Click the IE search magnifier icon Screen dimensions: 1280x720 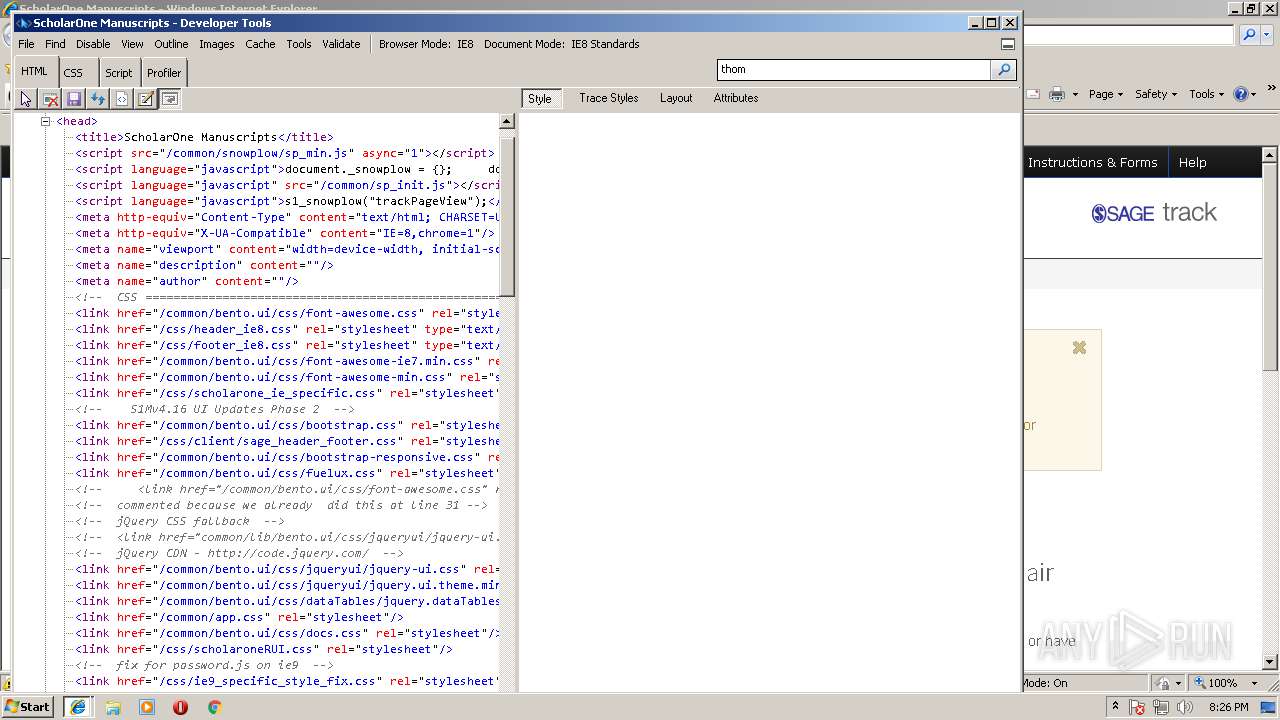click(1249, 35)
